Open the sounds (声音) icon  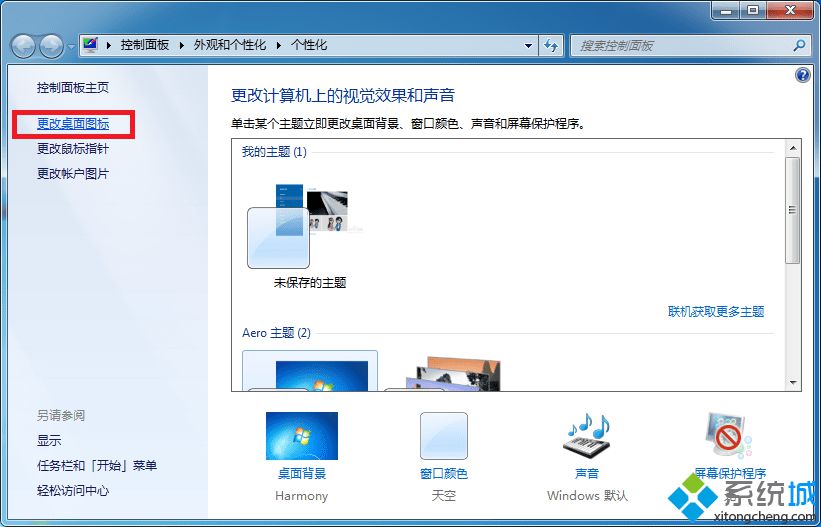point(587,436)
